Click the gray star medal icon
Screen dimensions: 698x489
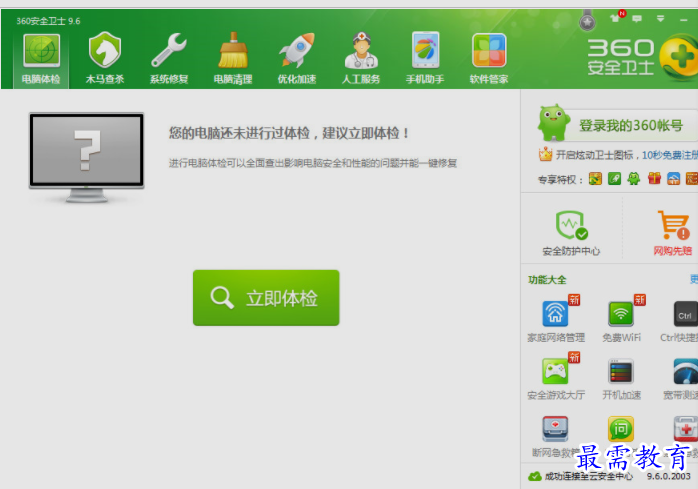point(587,22)
